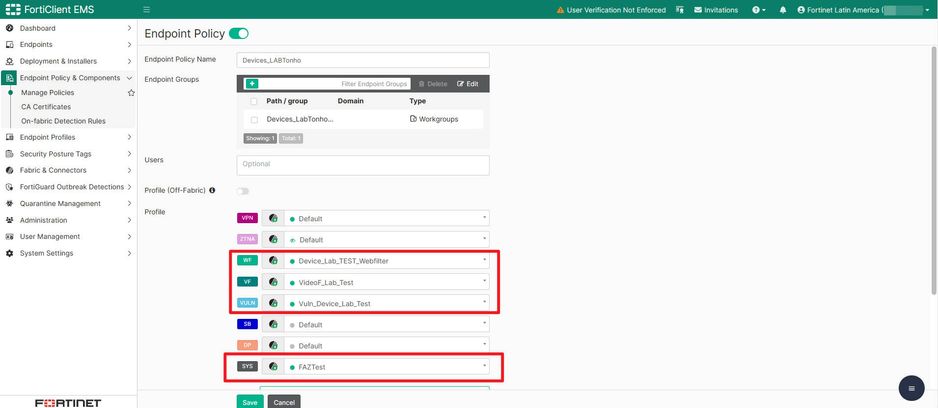Open CA Certificates in sidebar
Screen dimensions: 938x408
click(45, 106)
